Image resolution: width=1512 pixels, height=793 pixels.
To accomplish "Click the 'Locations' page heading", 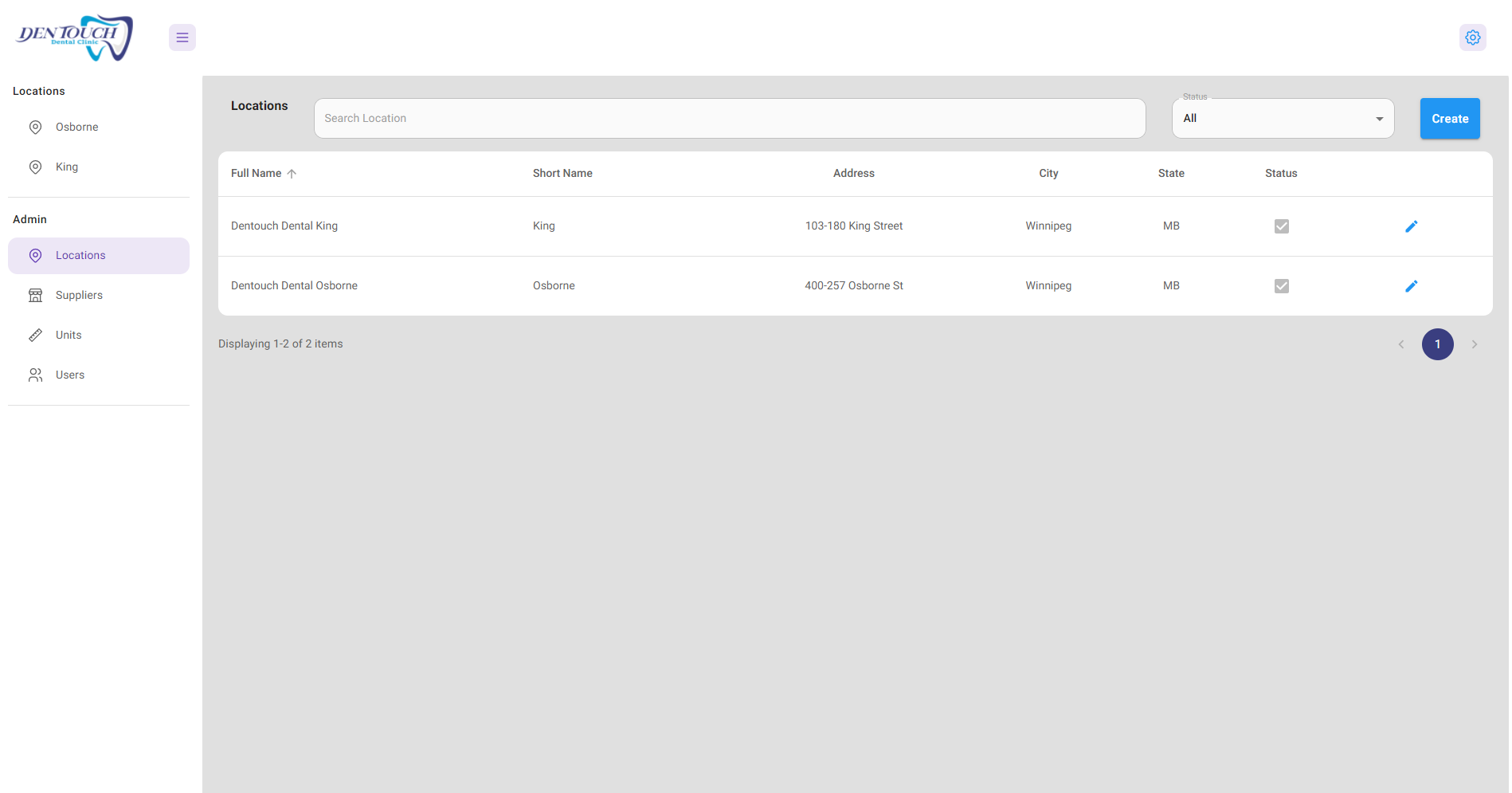I will 259,106.
